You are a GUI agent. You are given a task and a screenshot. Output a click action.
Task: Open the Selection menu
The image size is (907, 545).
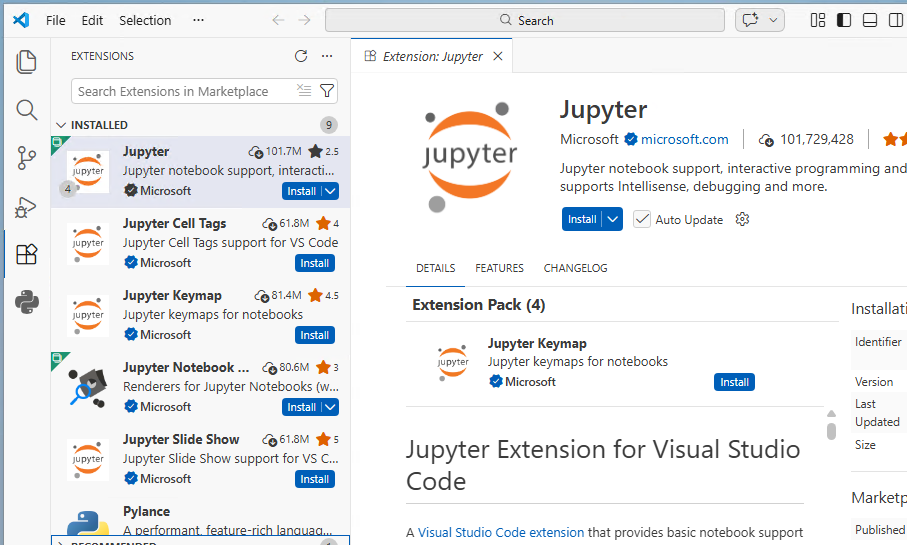tap(145, 20)
